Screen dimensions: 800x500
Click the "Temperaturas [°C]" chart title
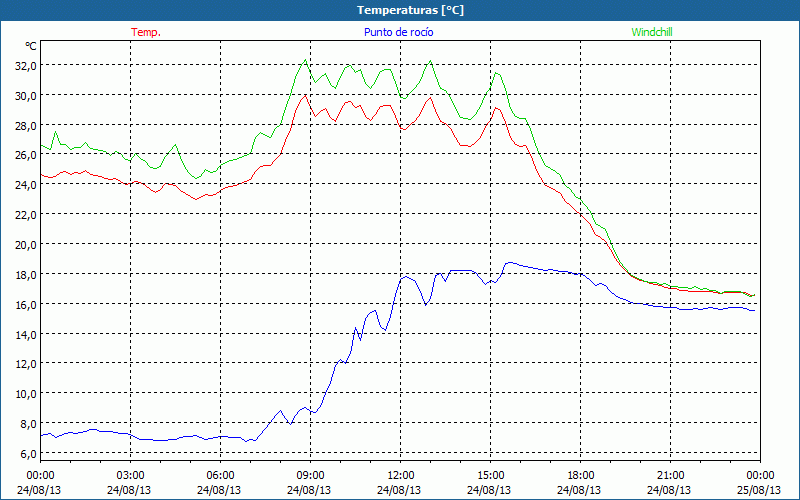point(410,10)
